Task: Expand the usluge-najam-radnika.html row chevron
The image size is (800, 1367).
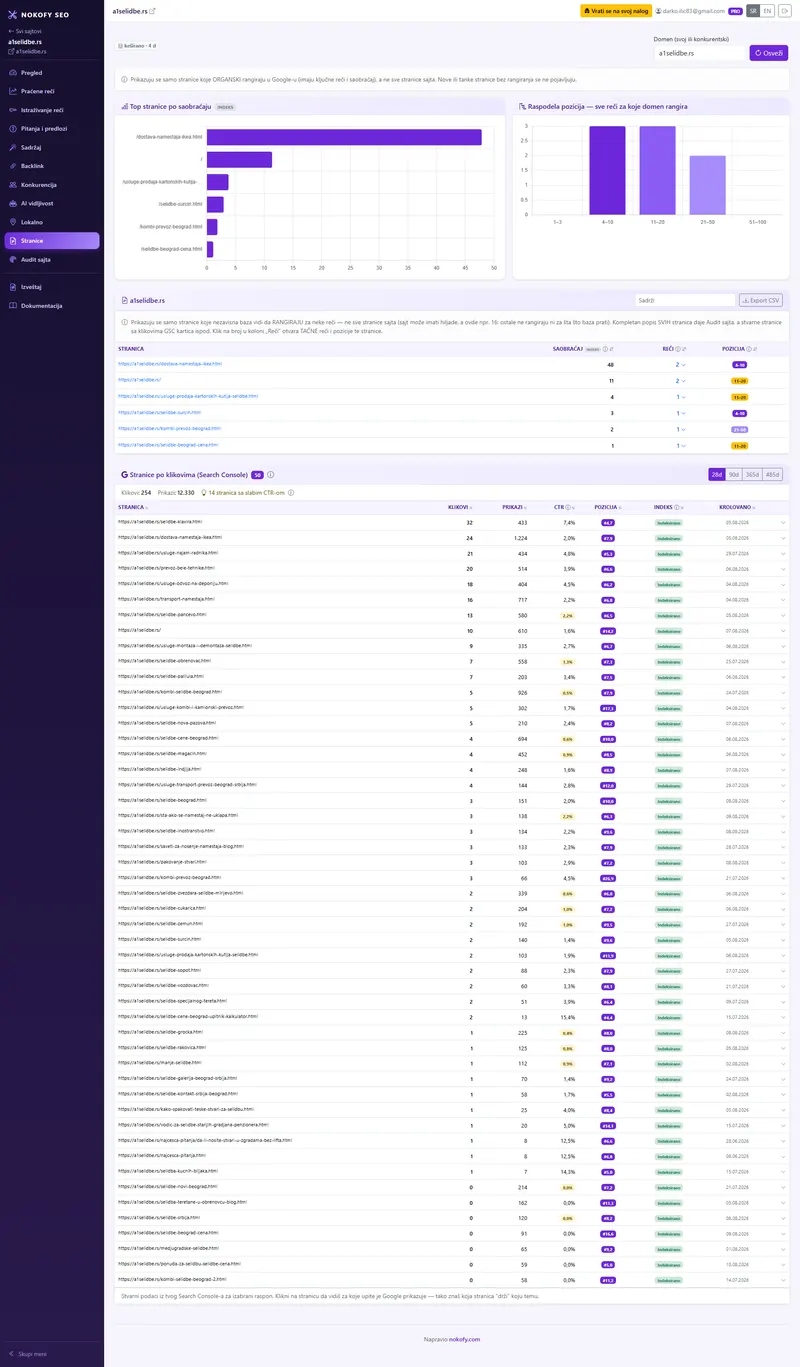Action: click(x=784, y=553)
